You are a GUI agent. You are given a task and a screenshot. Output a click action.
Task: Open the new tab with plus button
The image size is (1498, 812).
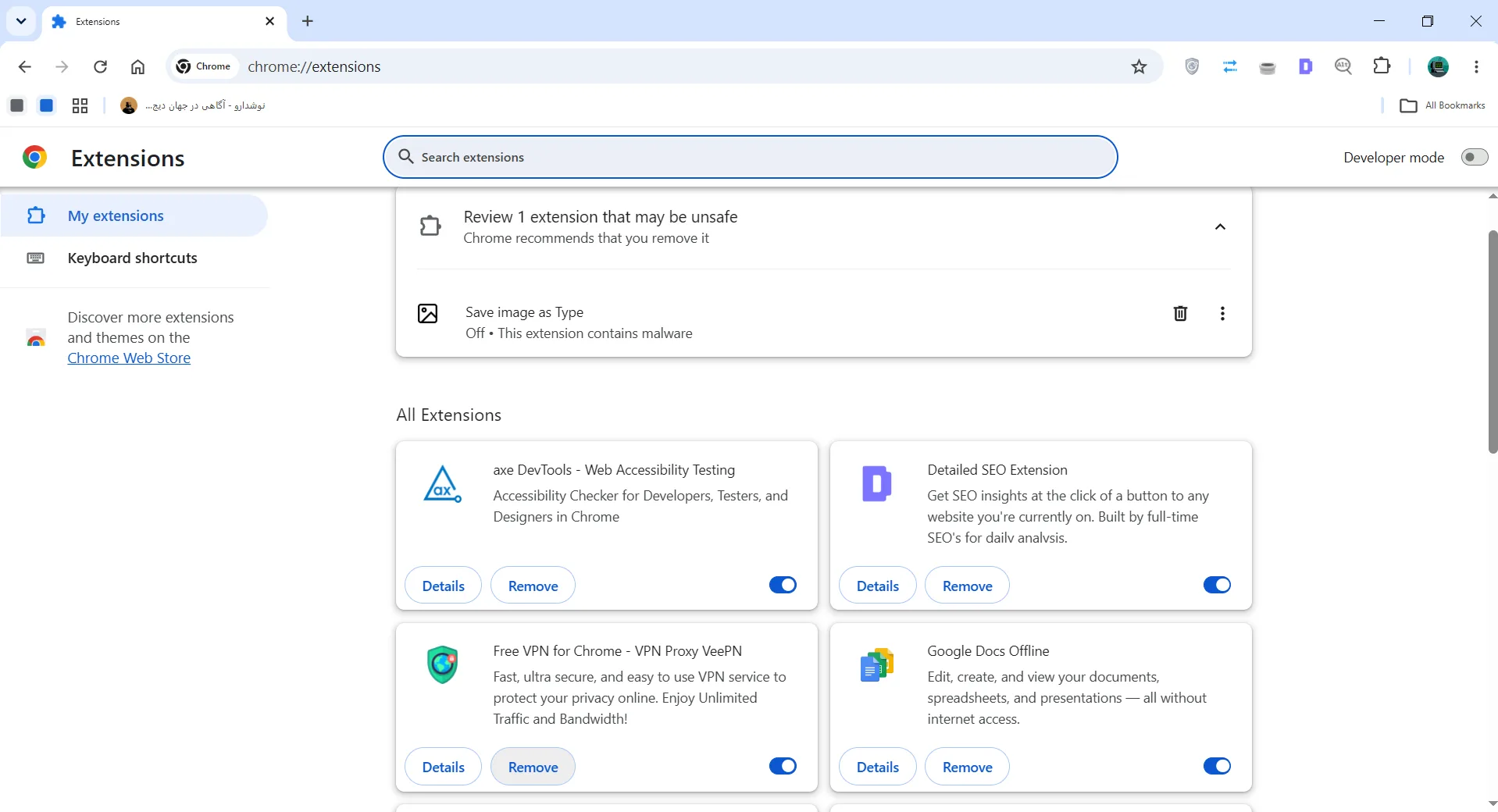[x=308, y=21]
